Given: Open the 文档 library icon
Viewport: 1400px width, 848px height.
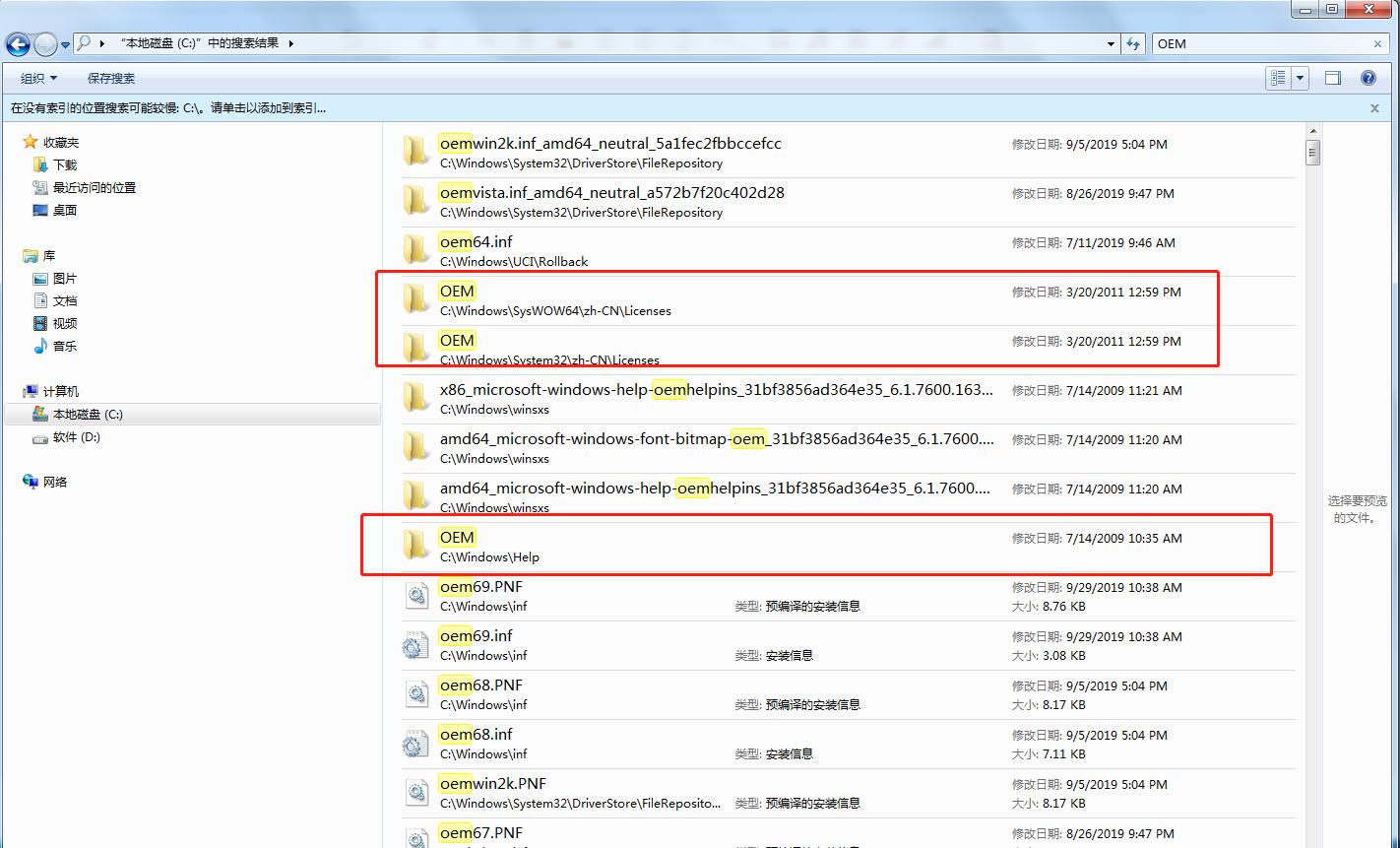Looking at the screenshot, I should [40, 300].
